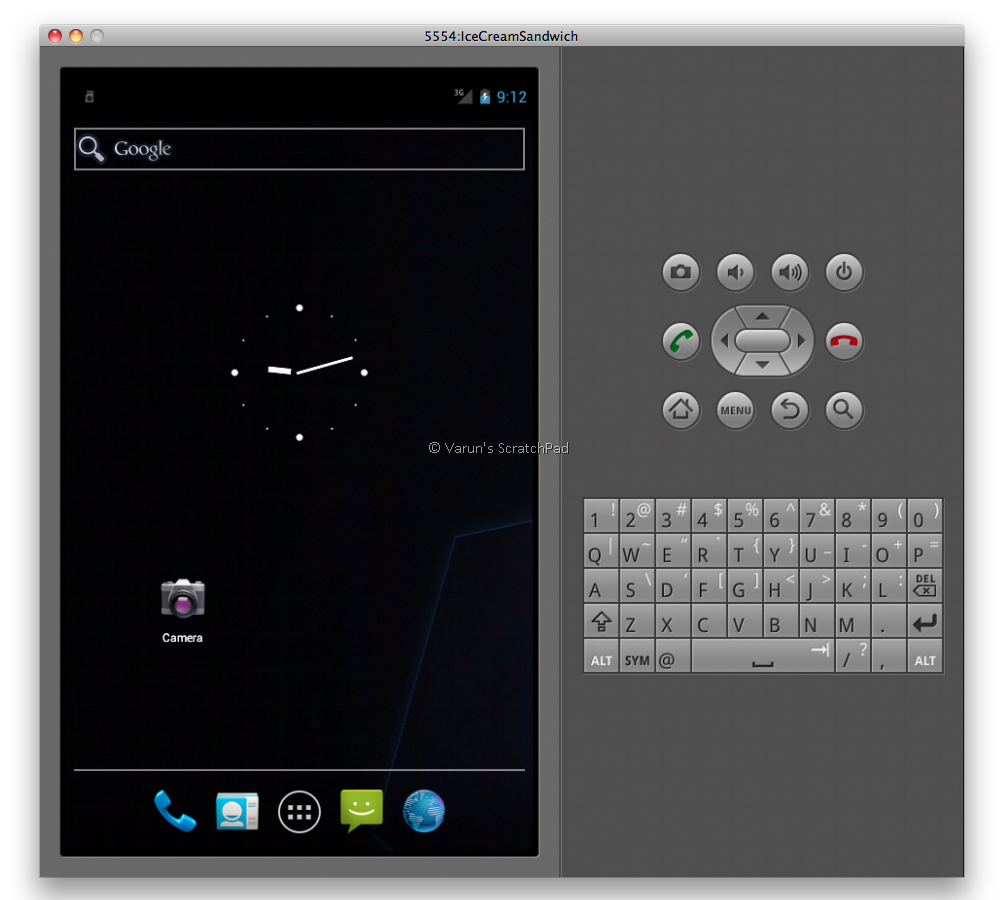Image resolution: width=1004 pixels, height=900 pixels.
Task: Click the D-pad down arrow
Action: [762, 365]
